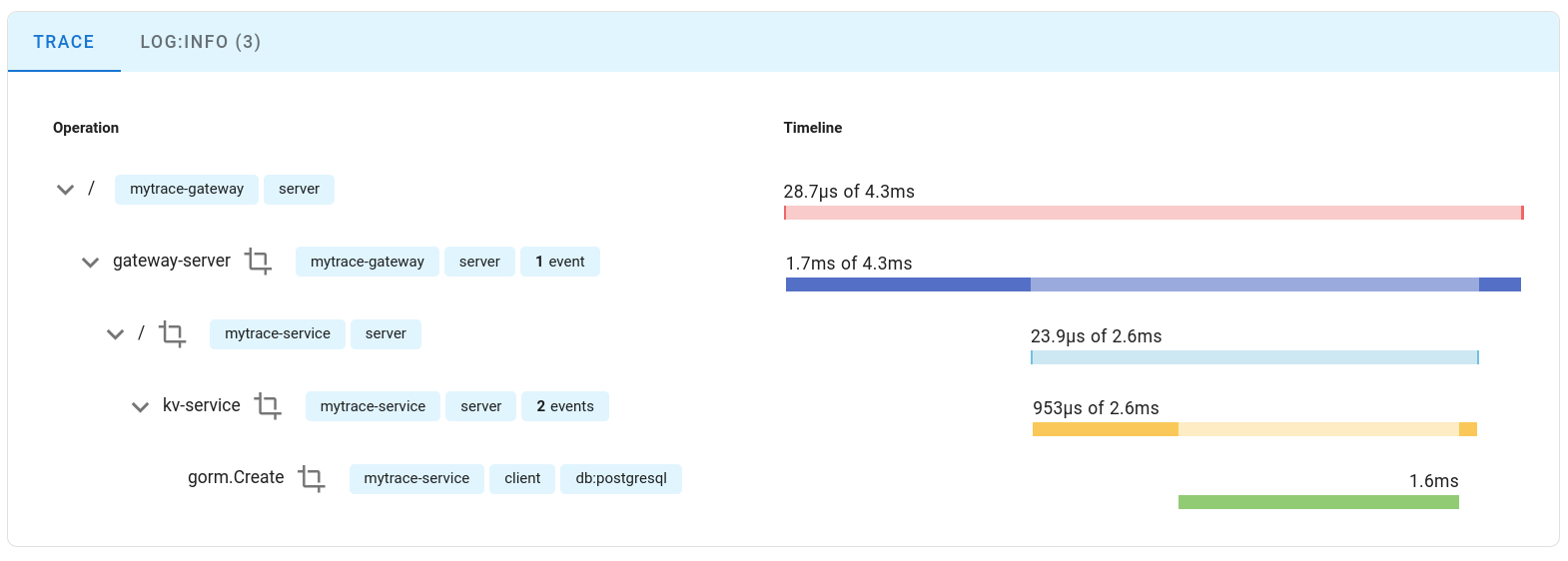Click the dark blue gateway-server timeline bar
This screenshot has width=1568, height=561.
click(1153, 284)
